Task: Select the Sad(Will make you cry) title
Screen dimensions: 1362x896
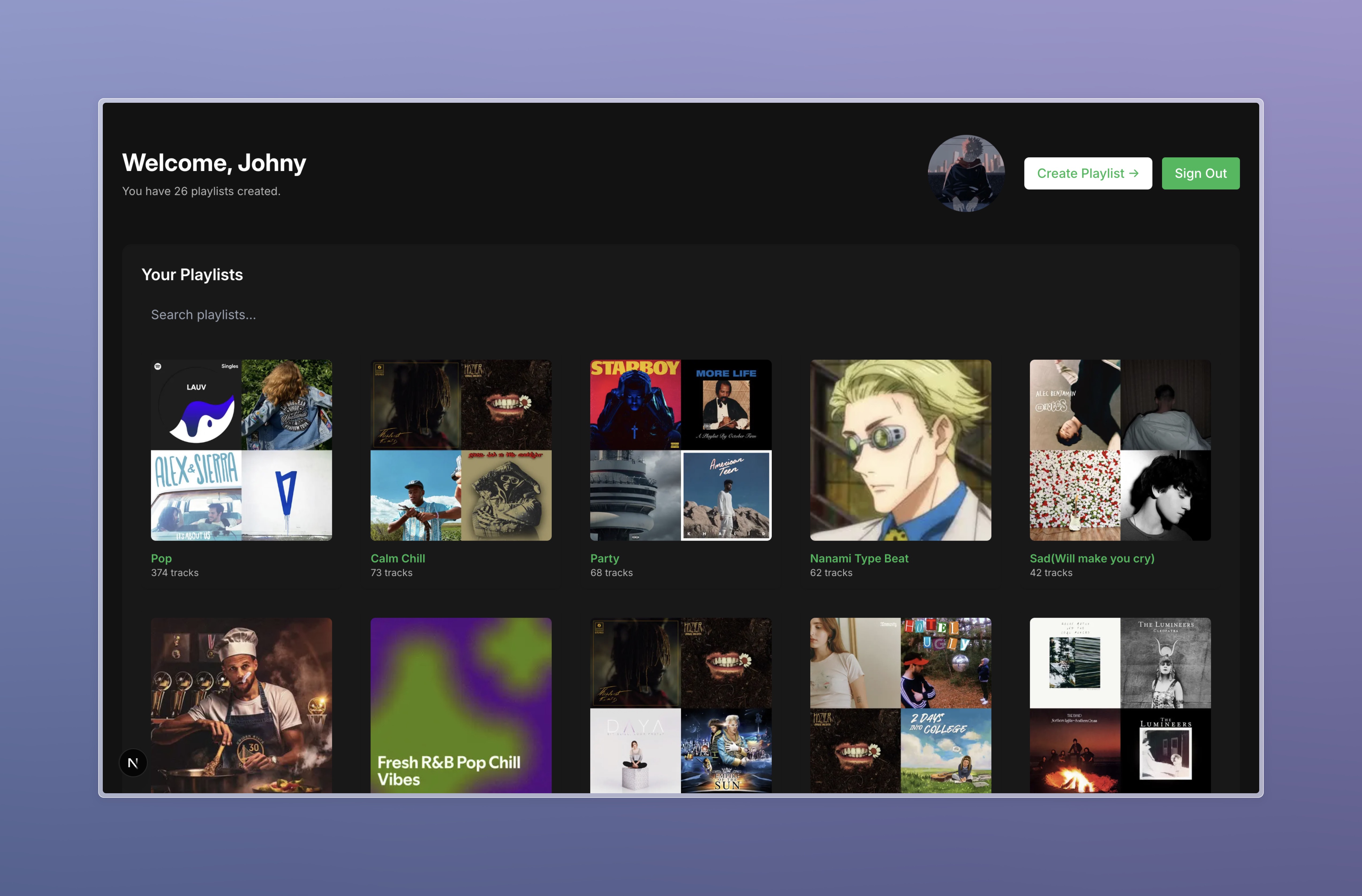Action: pyautogui.click(x=1092, y=559)
